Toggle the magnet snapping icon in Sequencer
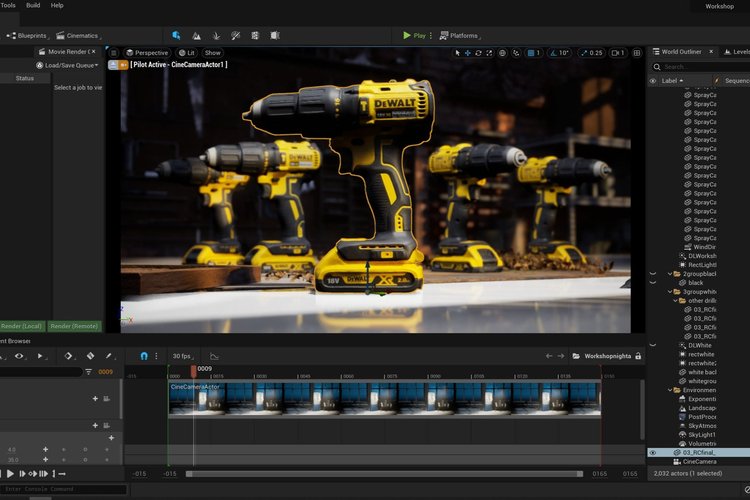 (144, 355)
